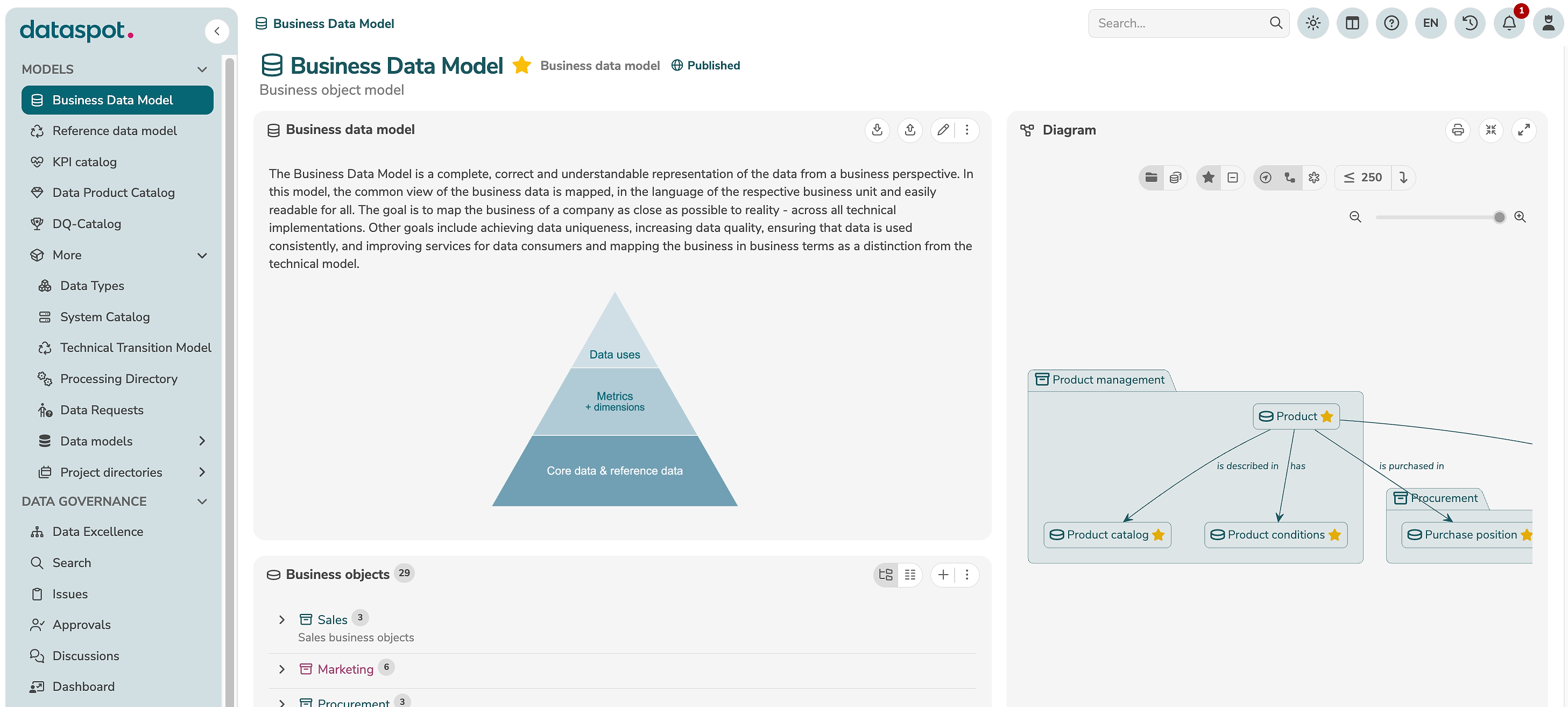1568x707 pixels.
Task: Print the diagram using the printer icon
Action: click(x=1457, y=130)
